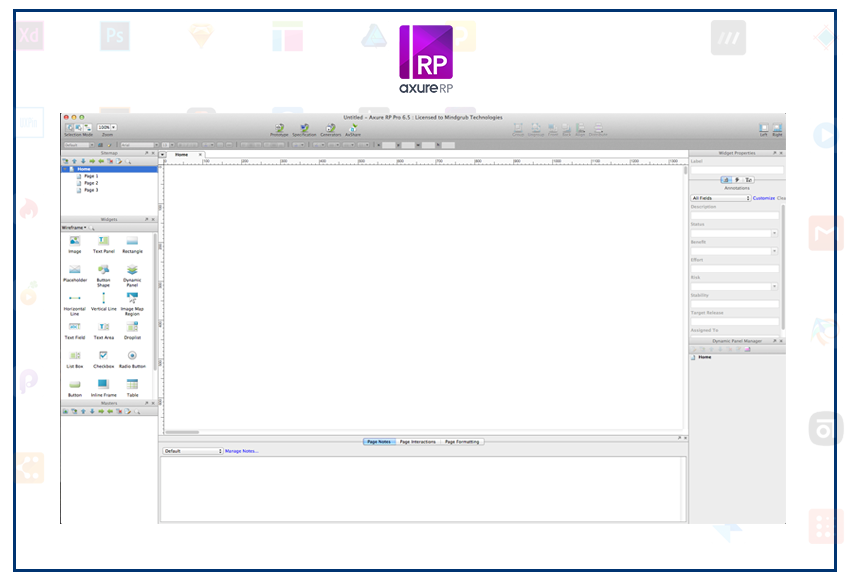Open the Benefit field dropdown
This screenshot has width=850, height=580.
[774, 252]
